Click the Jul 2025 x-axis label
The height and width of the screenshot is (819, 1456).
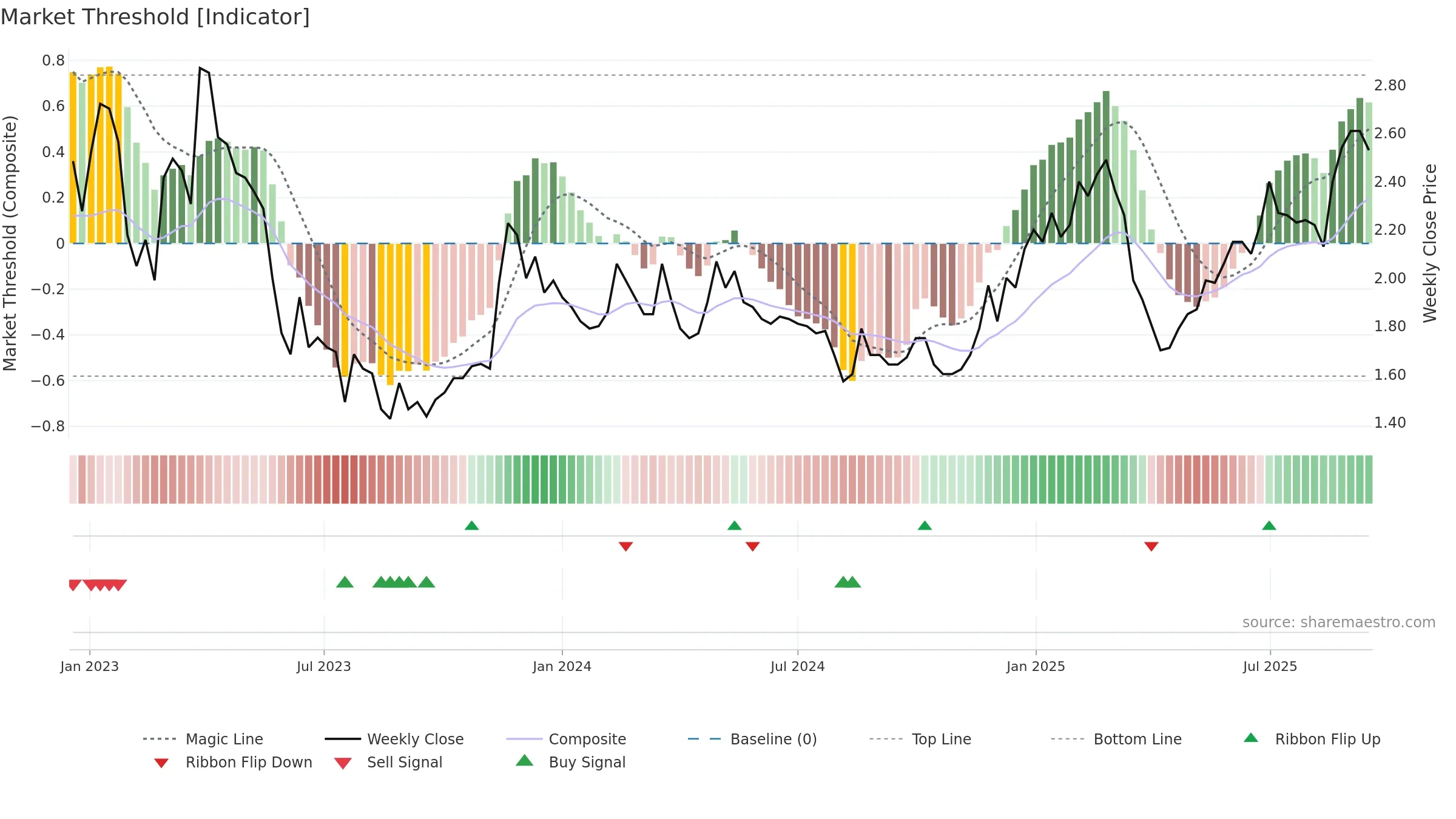pyautogui.click(x=1270, y=667)
